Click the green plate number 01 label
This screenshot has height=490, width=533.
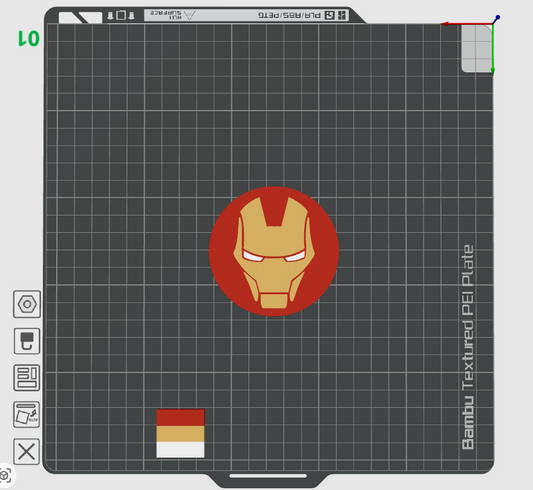29,38
